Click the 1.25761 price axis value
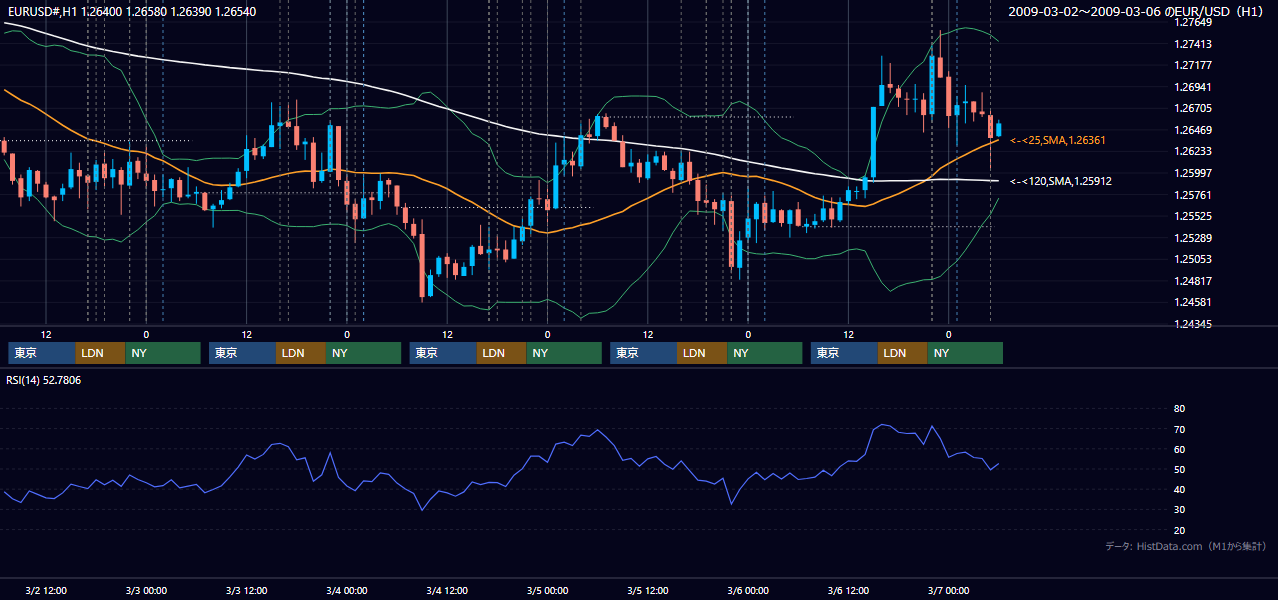The width and height of the screenshot is (1278, 600). 1193,195
